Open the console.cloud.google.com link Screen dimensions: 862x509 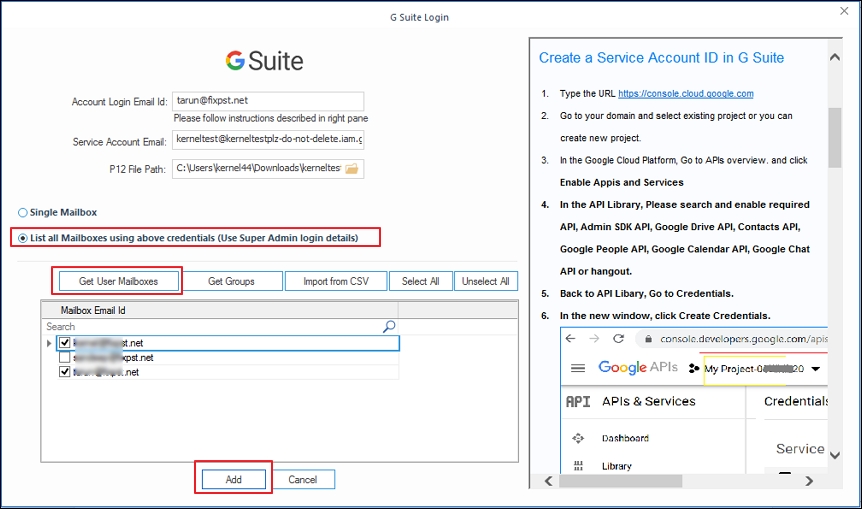click(x=686, y=93)
